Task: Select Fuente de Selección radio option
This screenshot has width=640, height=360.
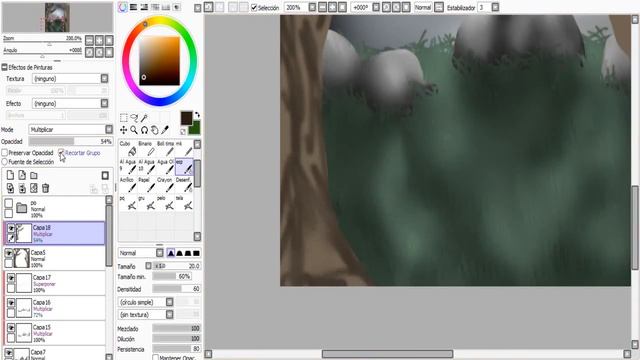Action: (x=4, y=162)
